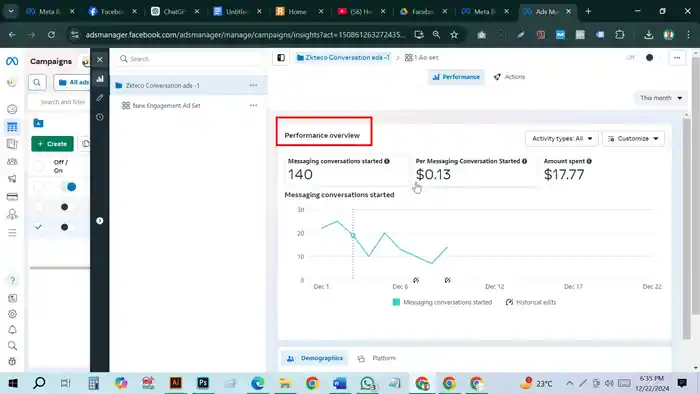Open WhatsApp from the taskbar
The height and width of the screenshot is (394, 700).
367,383
